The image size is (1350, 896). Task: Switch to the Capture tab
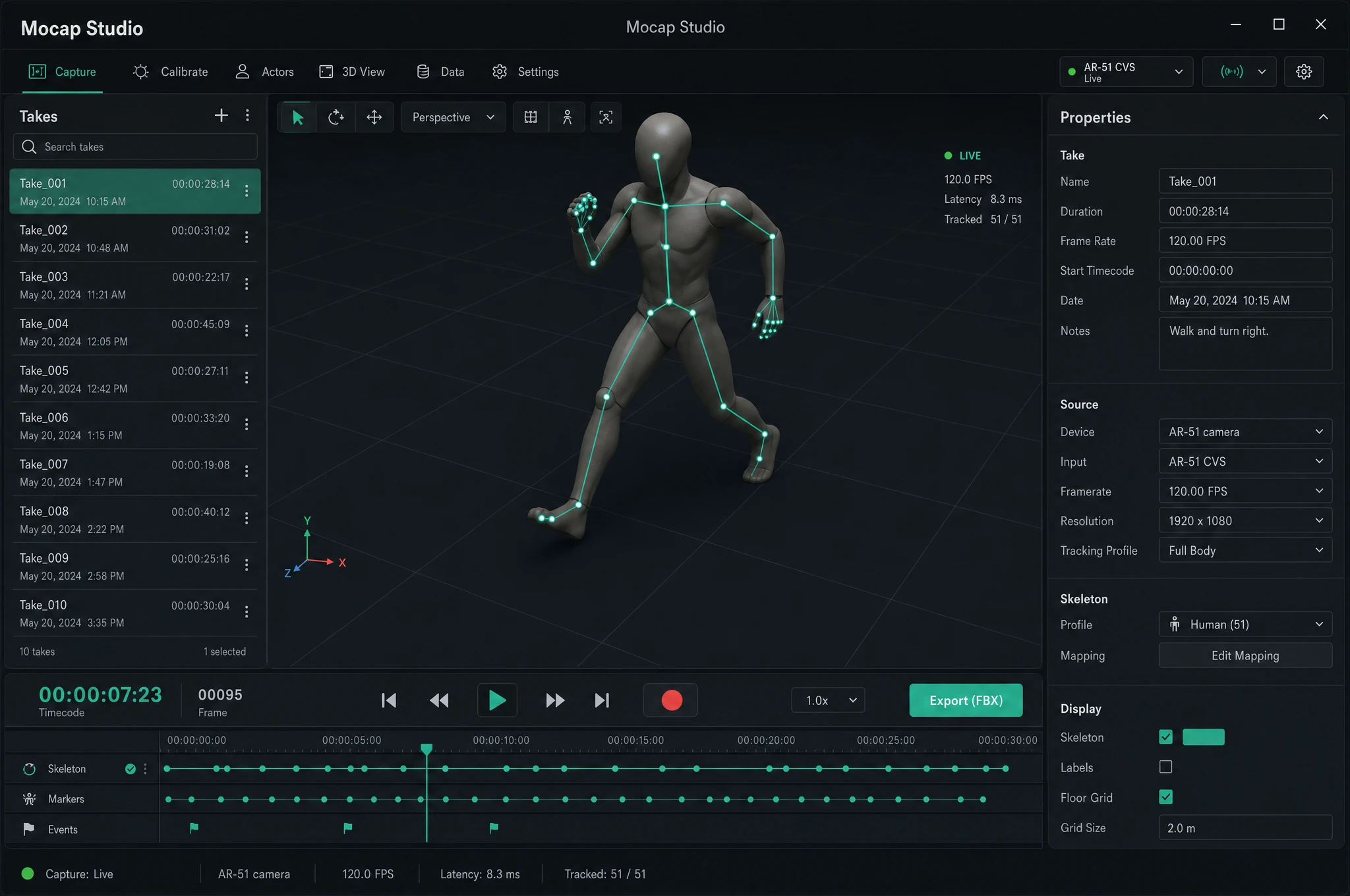63,72
